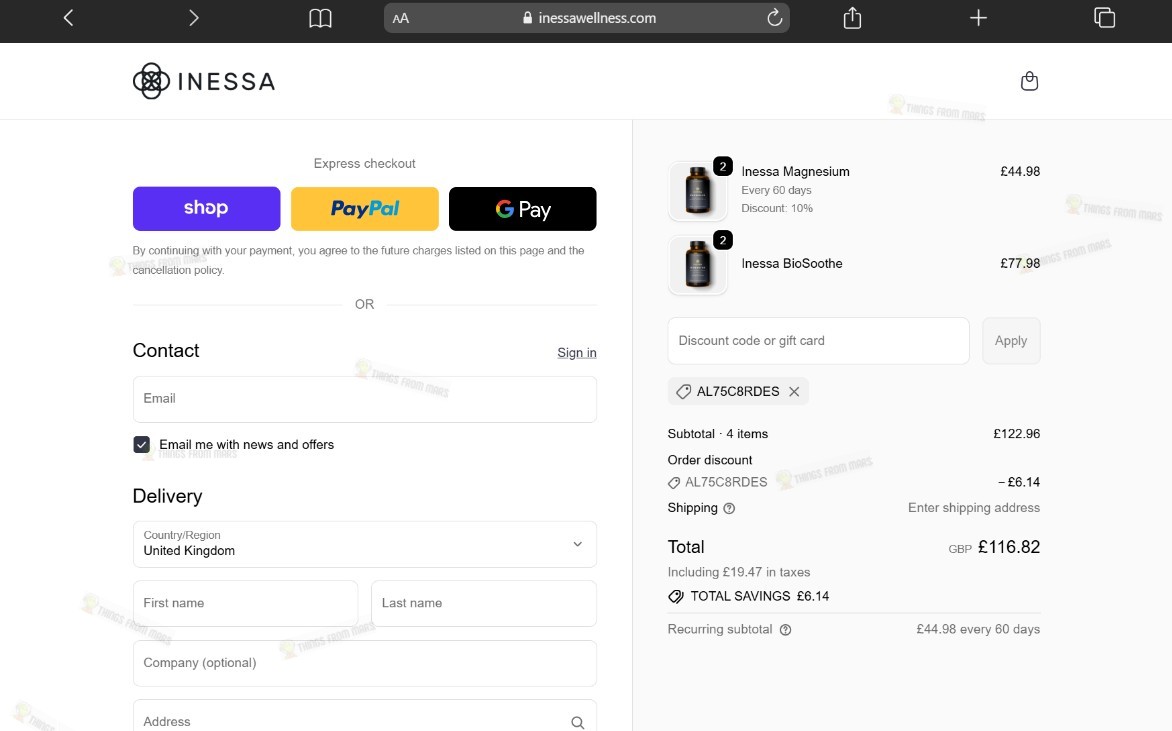The height and width of the screenshot is (731, 1172).
Task: Click the TOTAL SAVINGS £6.14 text
Action: [759, 596]
